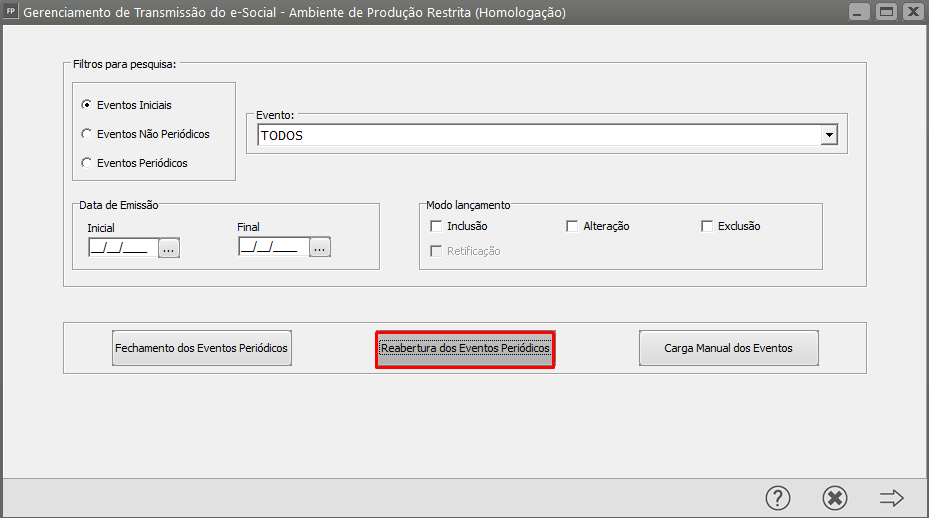Enable the Inclusão checkbox
The height and width of the screenshot is (518, 929).
tap(436, 226)
